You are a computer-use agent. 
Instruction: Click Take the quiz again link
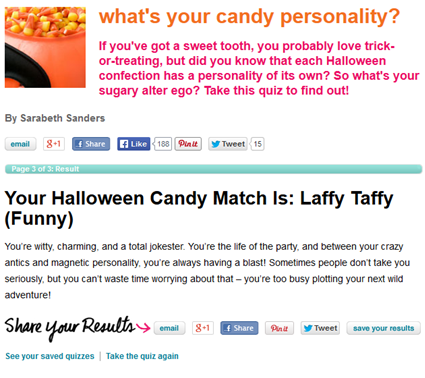tap(142, 356)
